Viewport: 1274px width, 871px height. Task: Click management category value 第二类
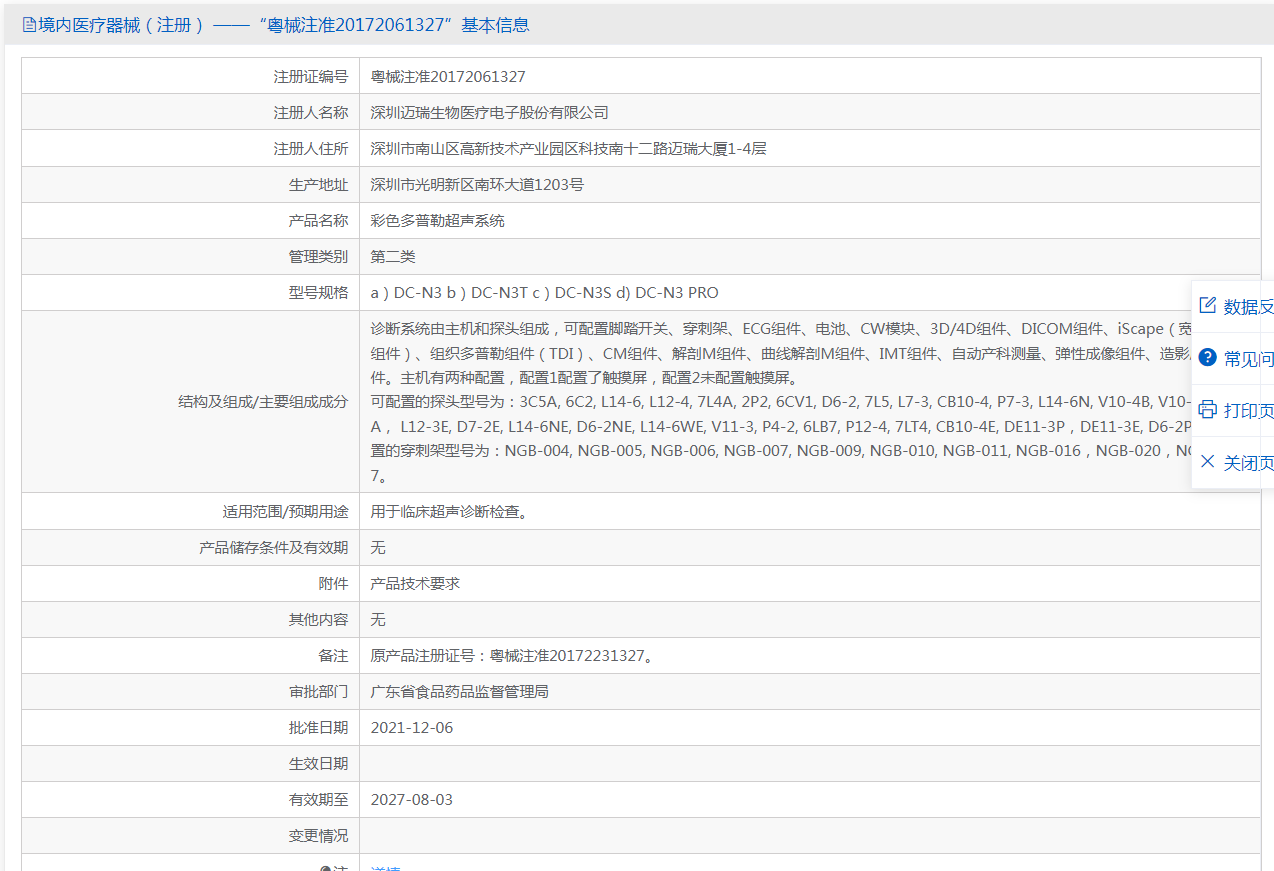point(393,256)
